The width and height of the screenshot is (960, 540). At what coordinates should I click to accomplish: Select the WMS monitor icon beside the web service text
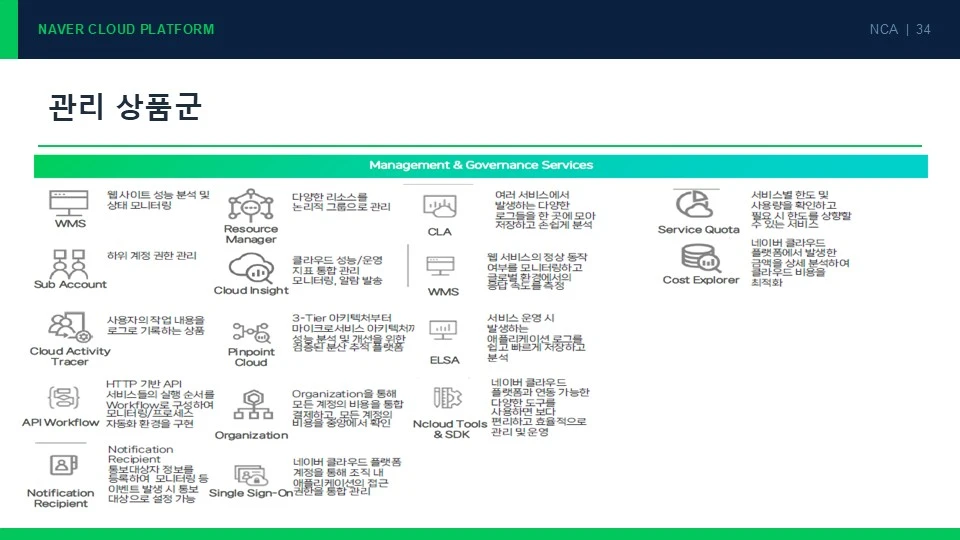point(441,266)
